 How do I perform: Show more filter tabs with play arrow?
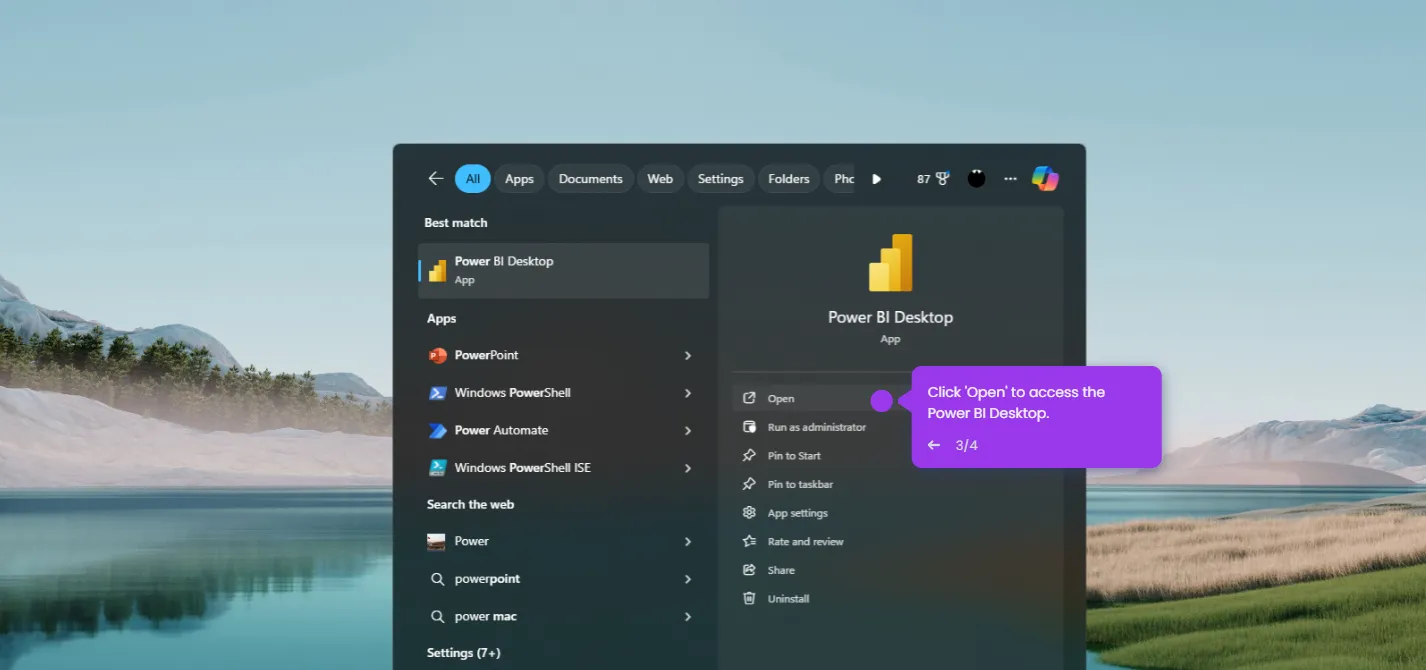pyautogui.click(x=876, y=179)
